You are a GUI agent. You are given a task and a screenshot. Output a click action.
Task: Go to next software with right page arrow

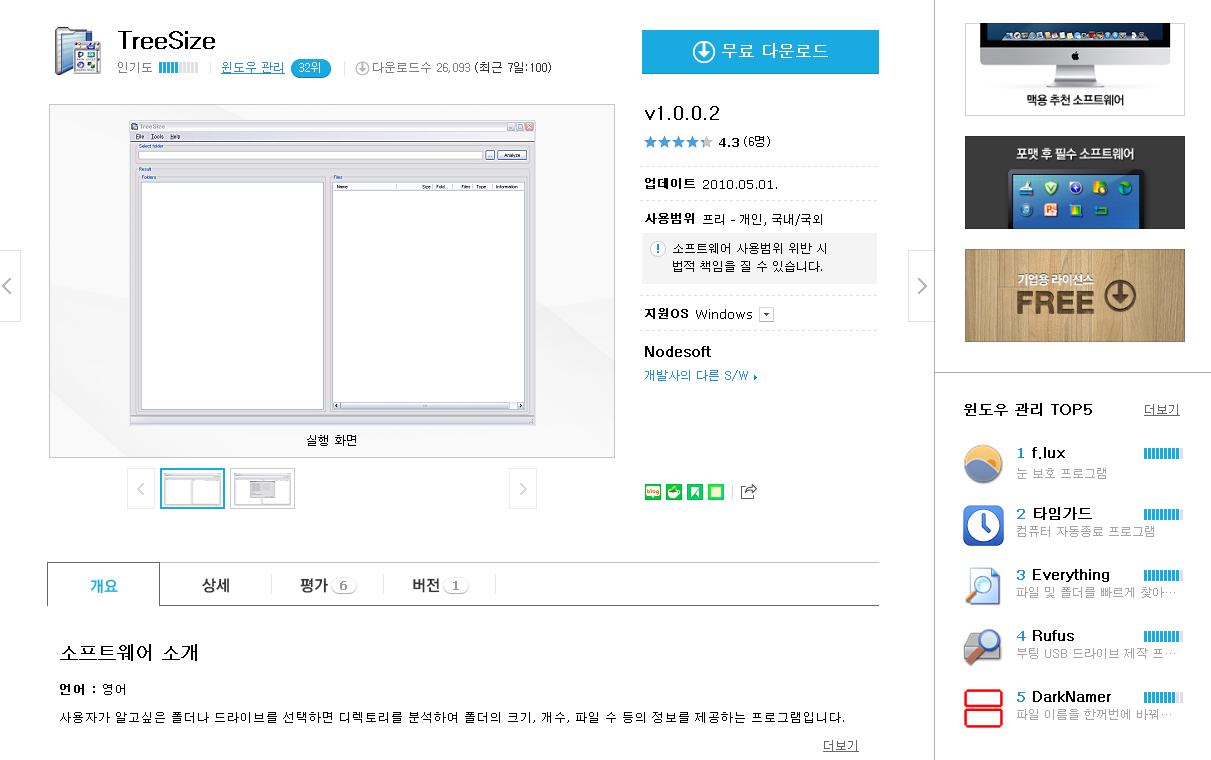(x=921, y=286)
